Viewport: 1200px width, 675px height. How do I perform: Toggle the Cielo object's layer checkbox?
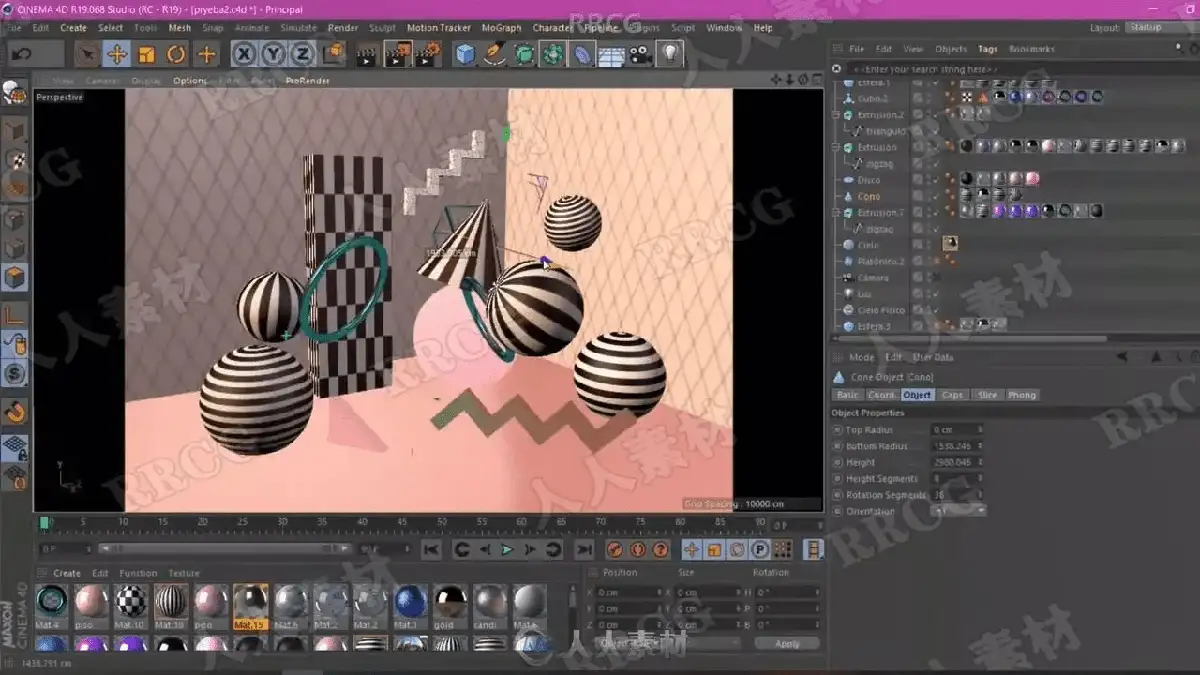pos(918,245)
